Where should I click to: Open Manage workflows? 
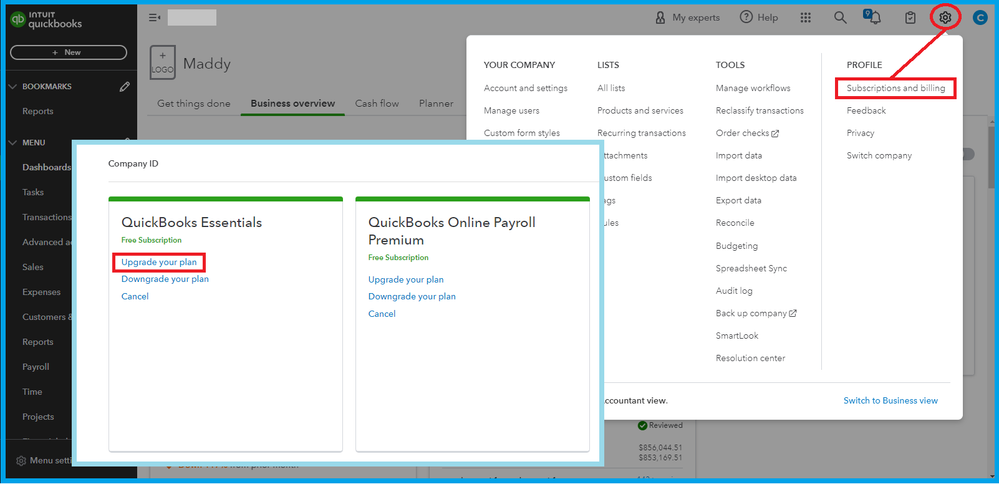[x=753, y=88]
